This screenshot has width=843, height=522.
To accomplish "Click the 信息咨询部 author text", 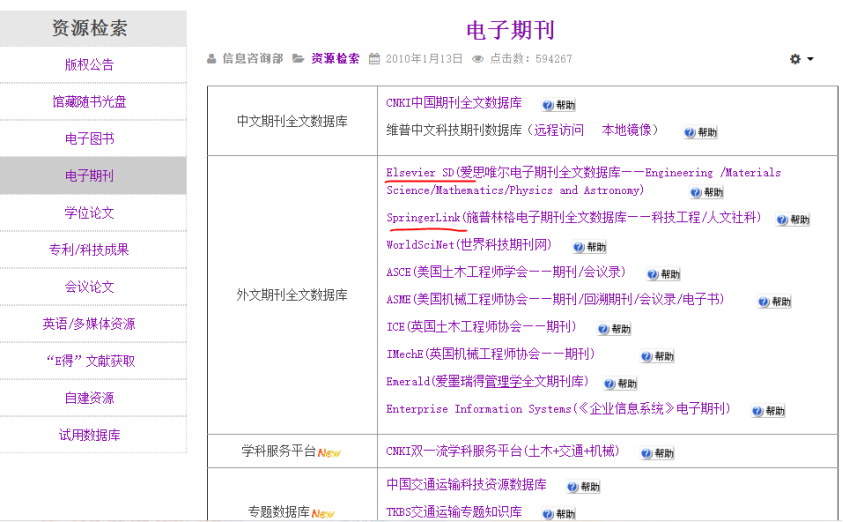I will tap(253, 59).
